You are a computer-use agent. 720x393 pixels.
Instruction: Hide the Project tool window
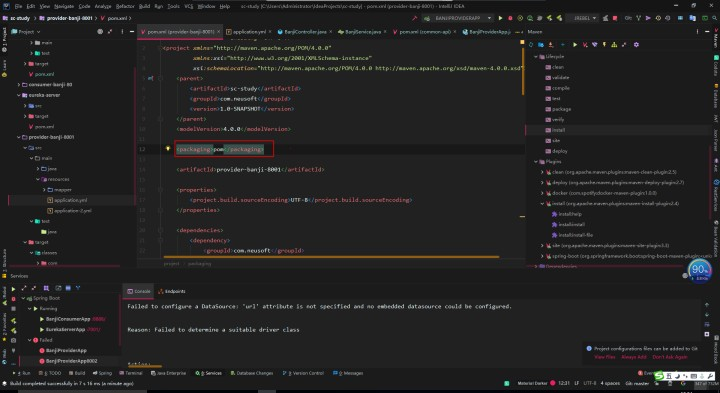point(132,32)
